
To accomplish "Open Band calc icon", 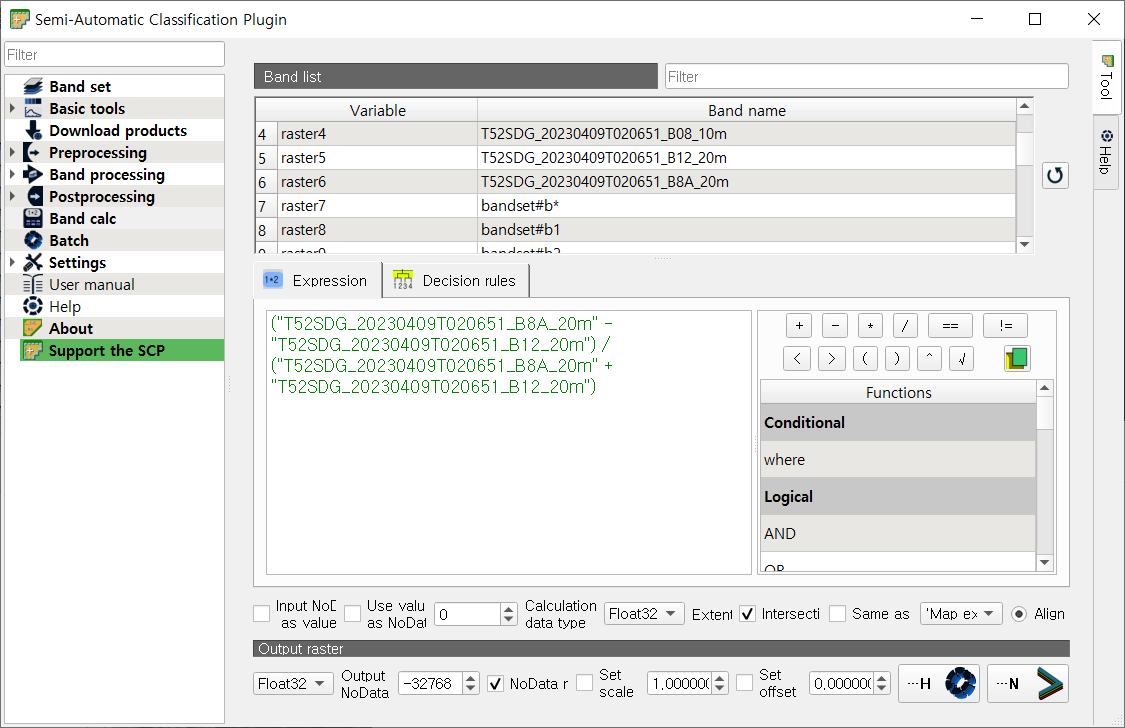I will click(x=33, y=218).
